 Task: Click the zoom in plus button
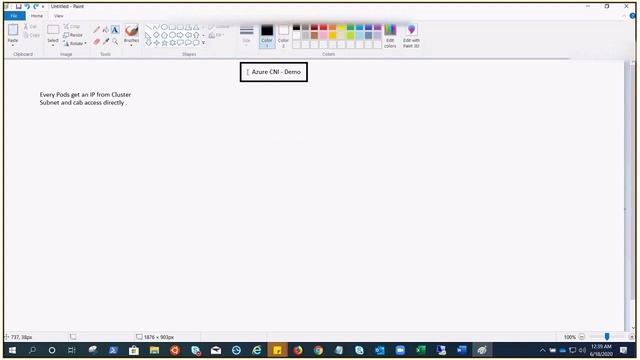(x=631, y=337)
